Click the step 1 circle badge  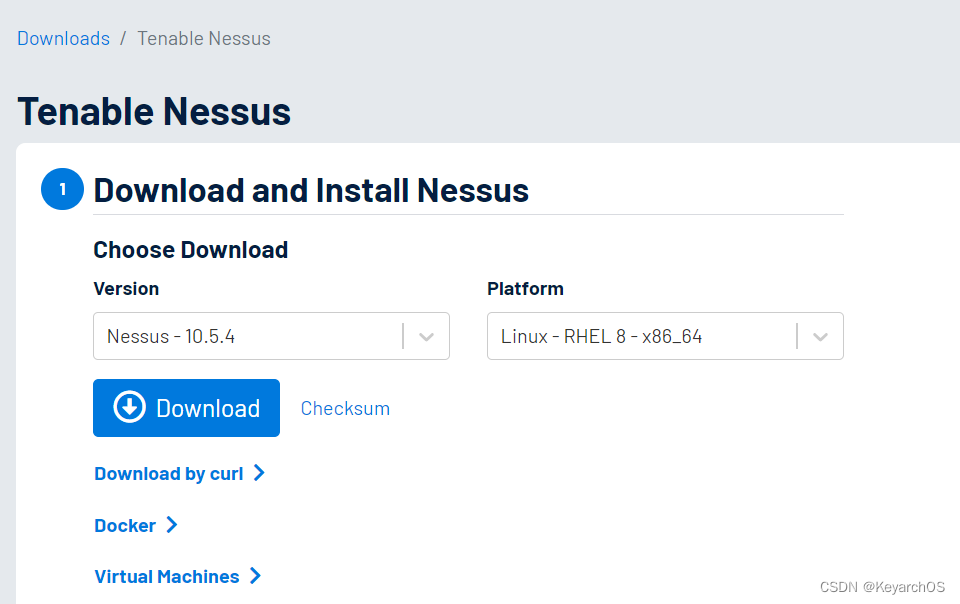click(62, 189)
